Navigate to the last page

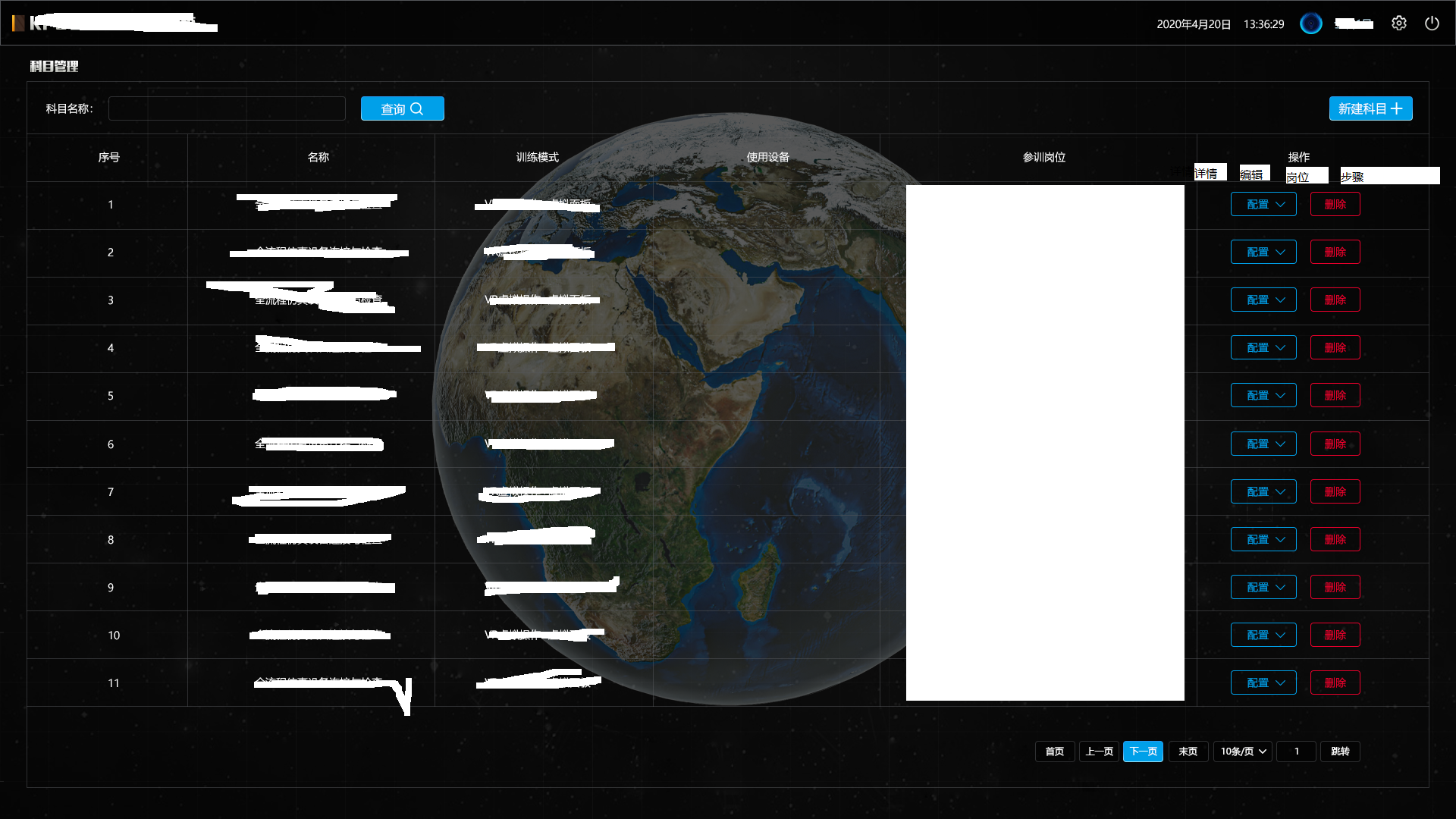(x=1188, y=751)
